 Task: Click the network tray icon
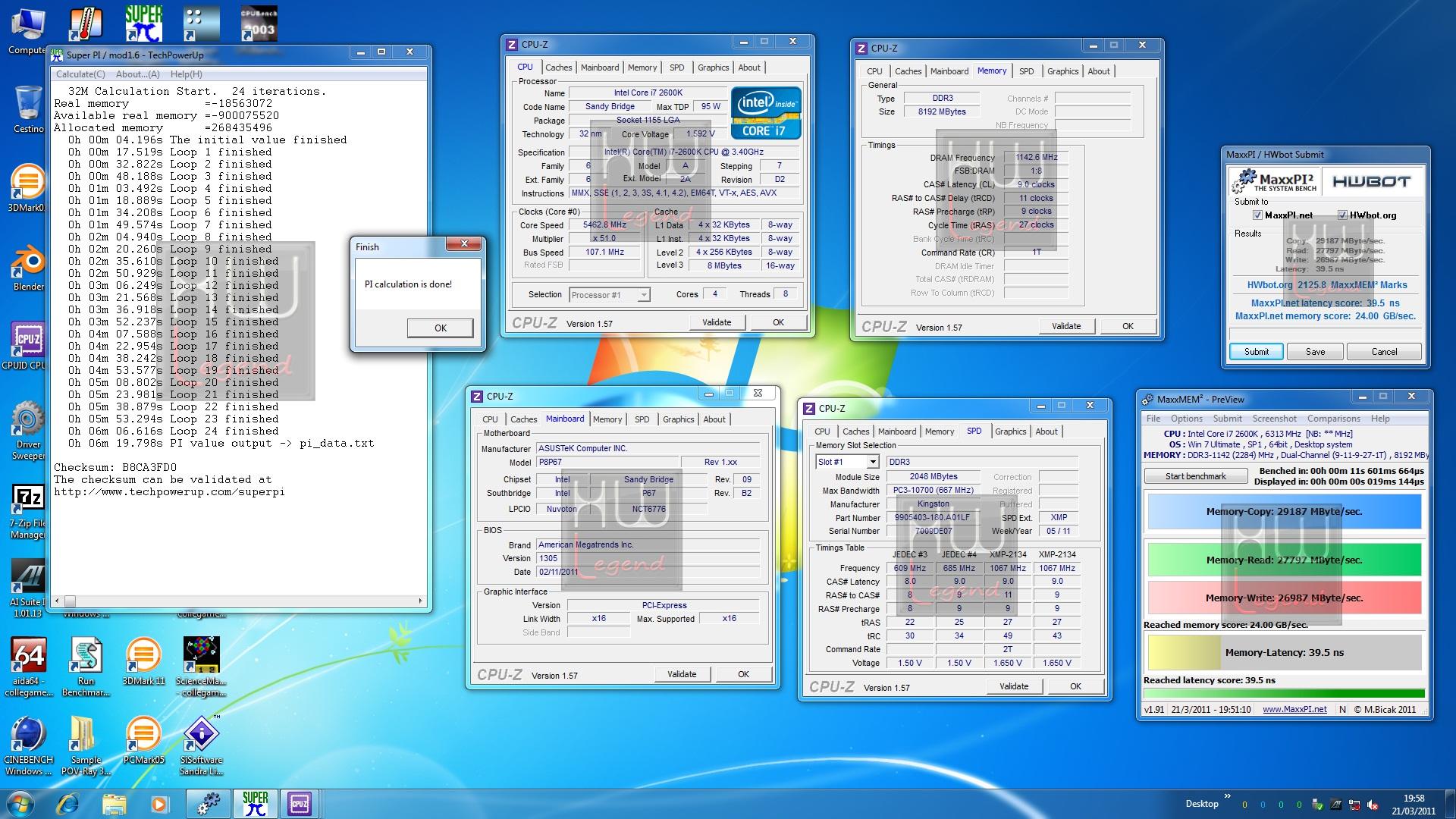tap(1354, 805)
